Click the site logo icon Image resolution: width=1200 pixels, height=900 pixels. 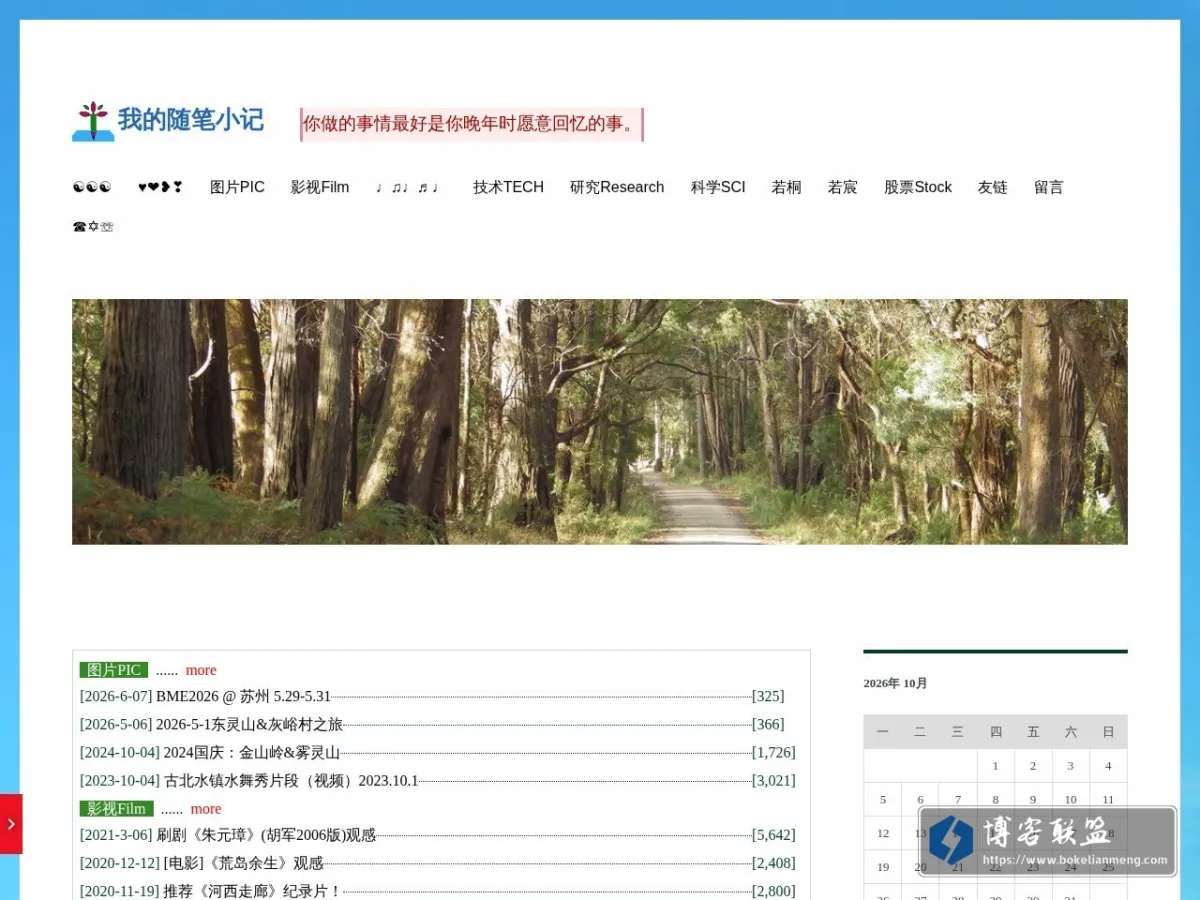[x=93, y=121]
